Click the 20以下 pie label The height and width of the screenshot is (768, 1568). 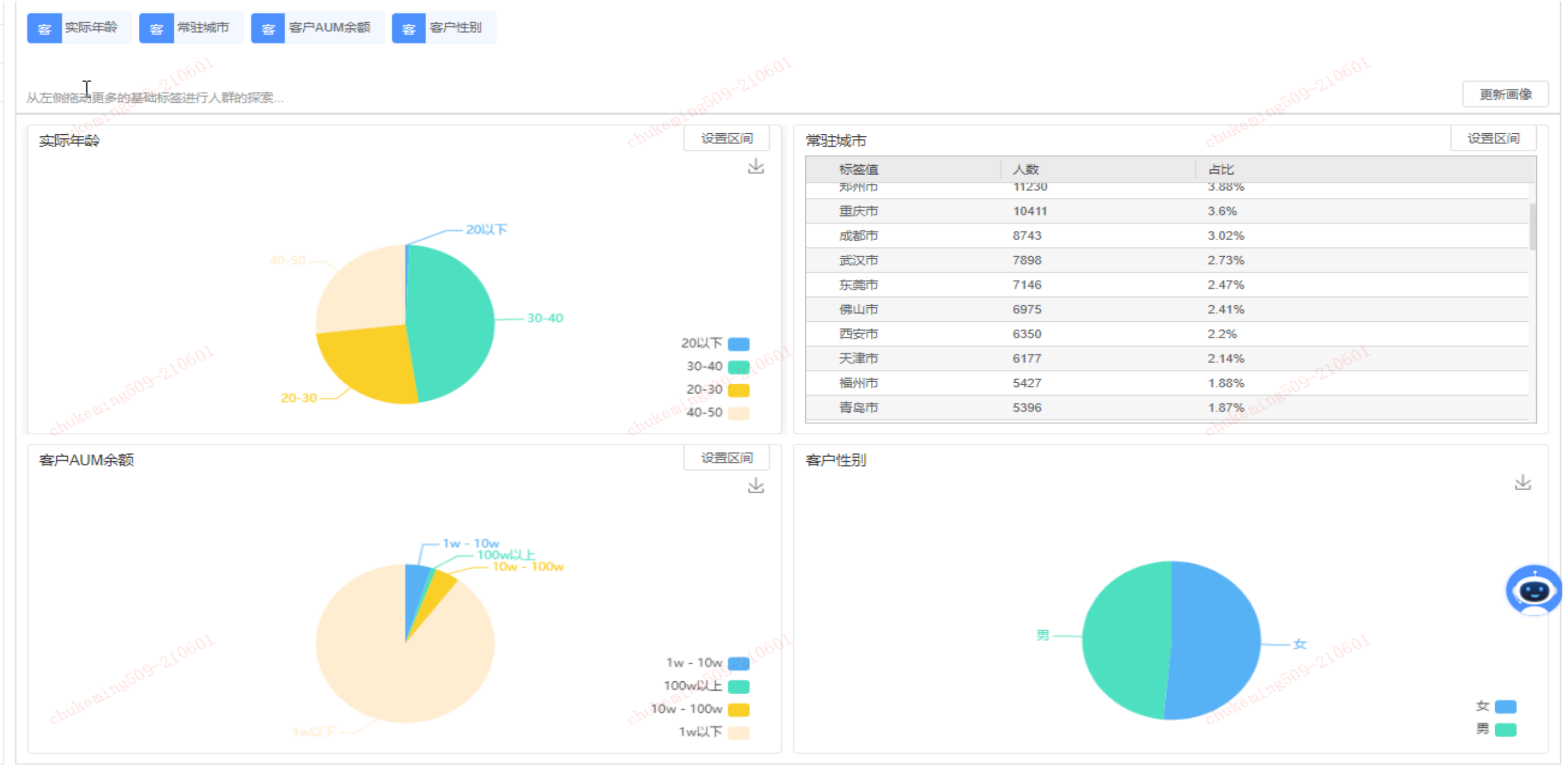pos(486,230)
